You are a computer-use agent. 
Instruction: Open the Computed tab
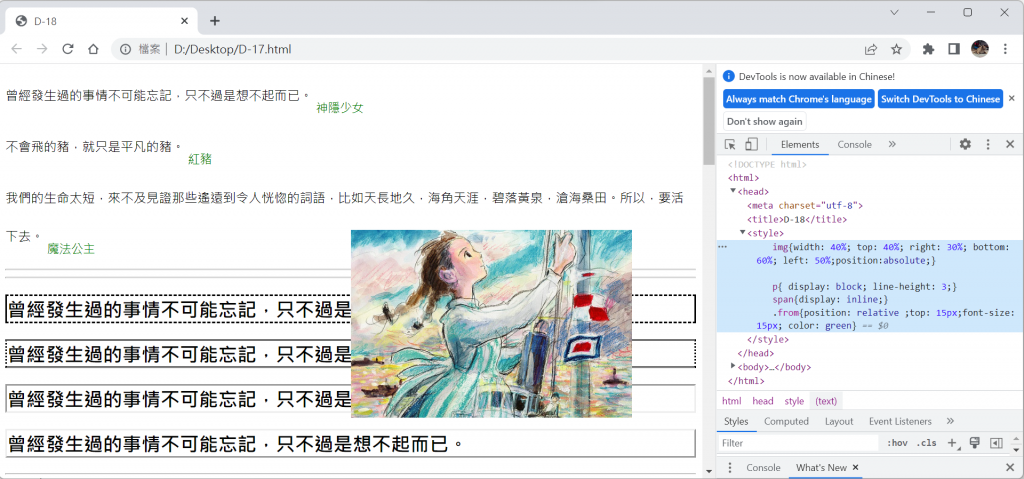[786, 421]
